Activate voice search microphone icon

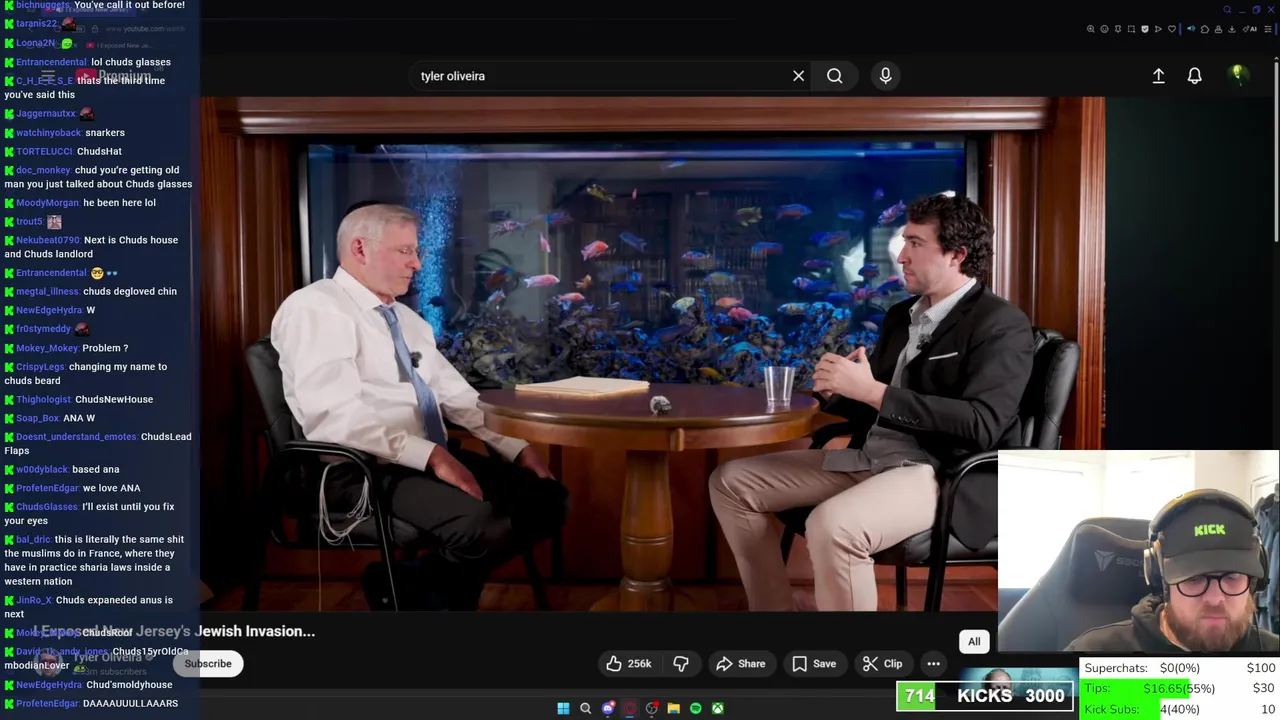click(885, 76)
